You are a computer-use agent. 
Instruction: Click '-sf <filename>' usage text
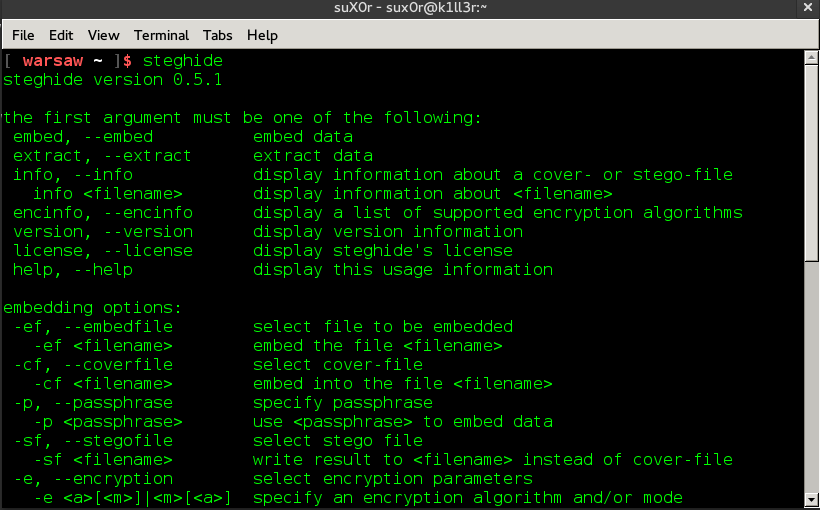[103, 460]
